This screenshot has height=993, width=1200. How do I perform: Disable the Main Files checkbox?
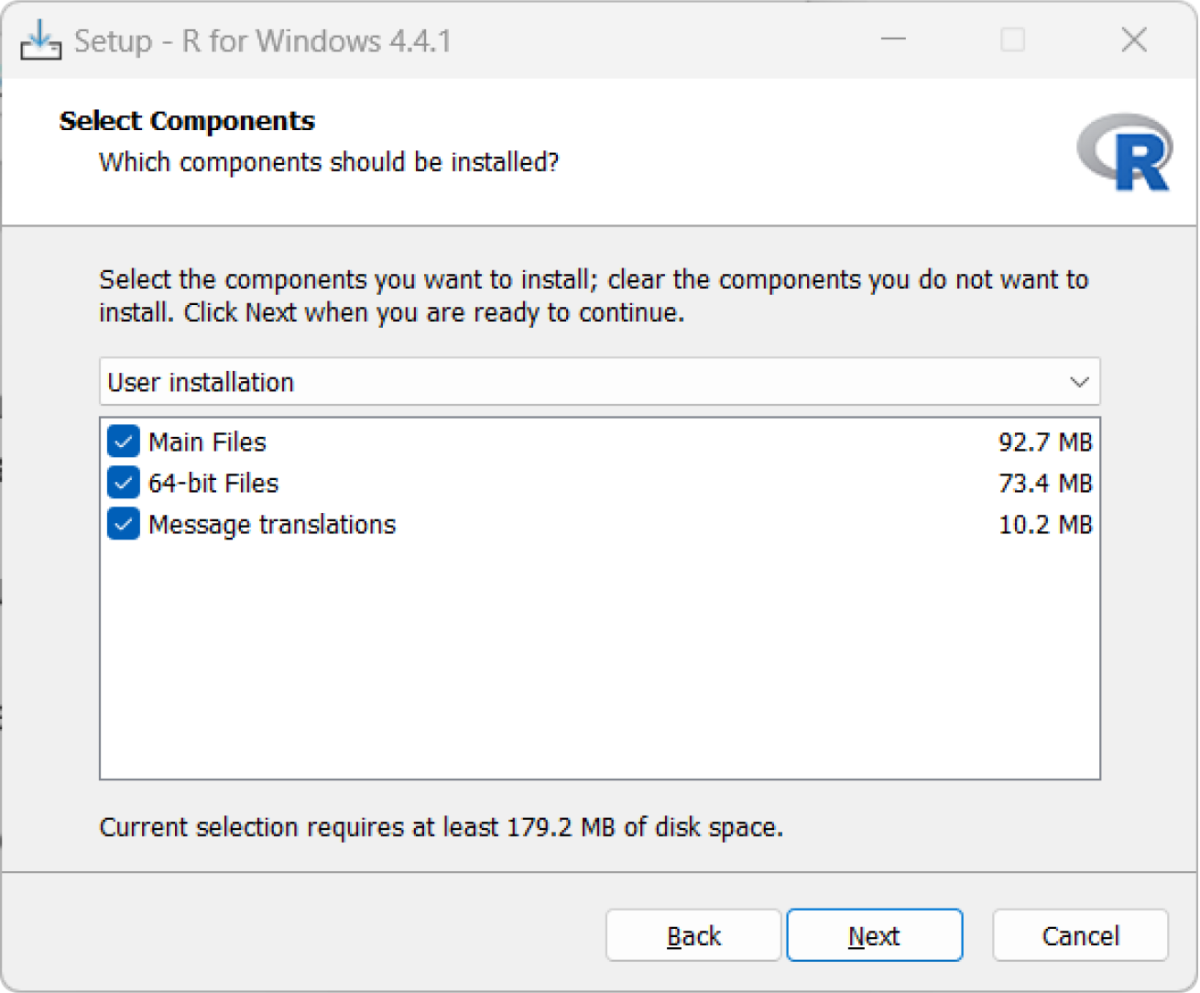(122, 441)
